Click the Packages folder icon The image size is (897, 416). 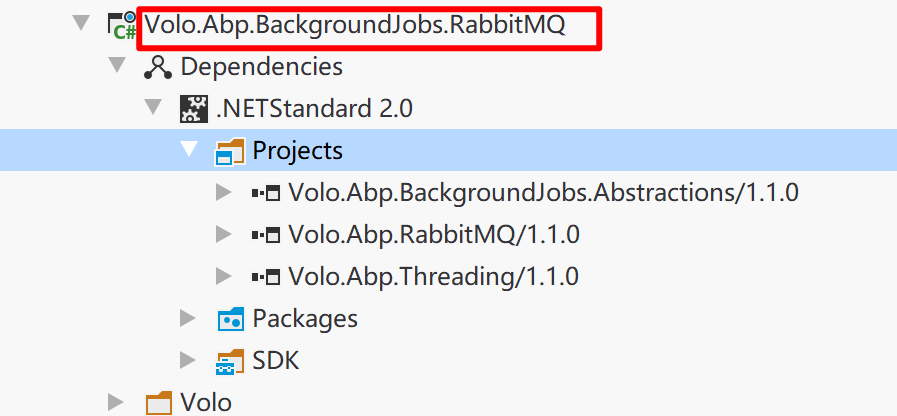tap(230, 319)
